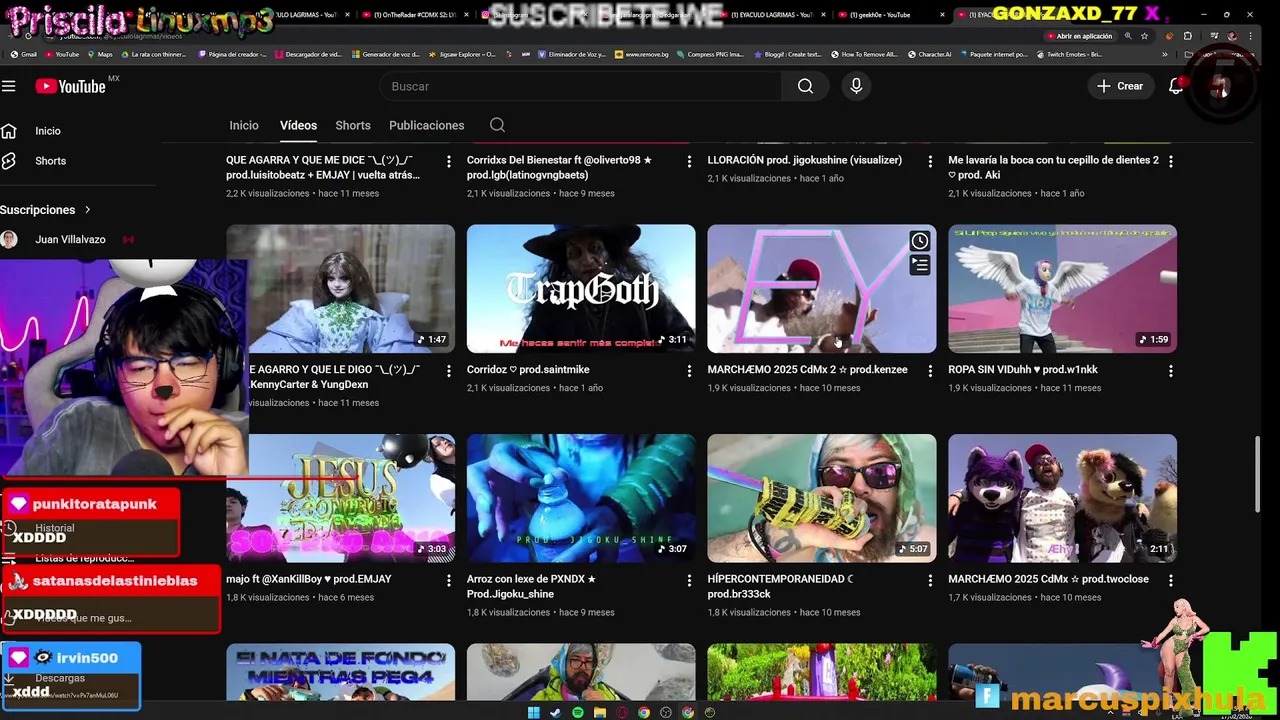Click the Buscar search field
The image size is (1280, 720).
click(x=580, y=86)
